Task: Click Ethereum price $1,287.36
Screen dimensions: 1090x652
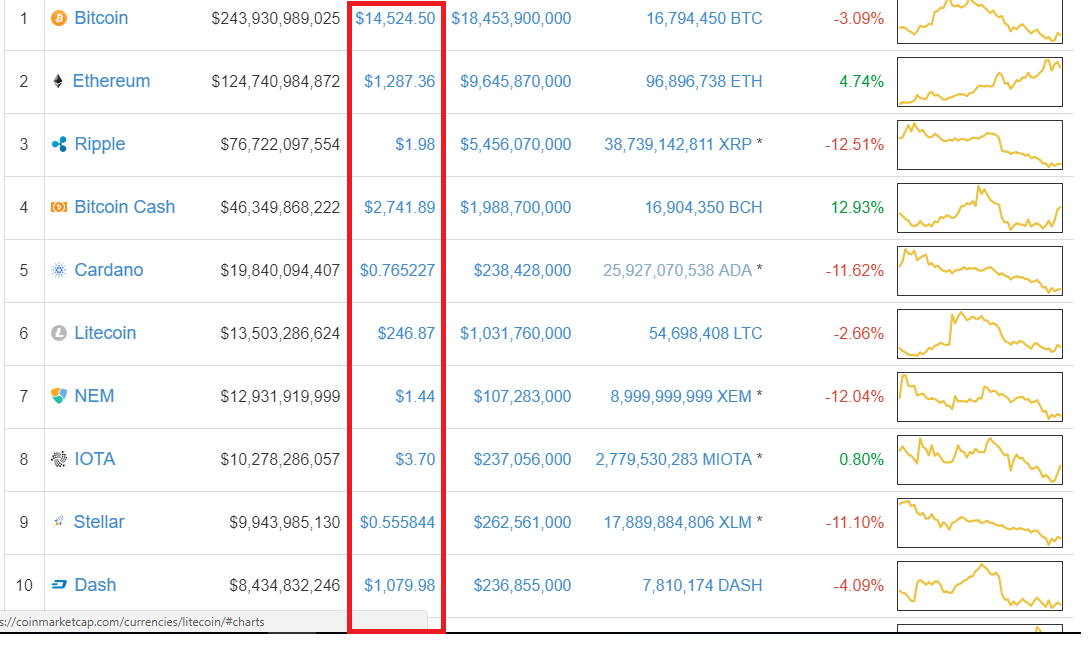Action: click(x=400, y=81)
